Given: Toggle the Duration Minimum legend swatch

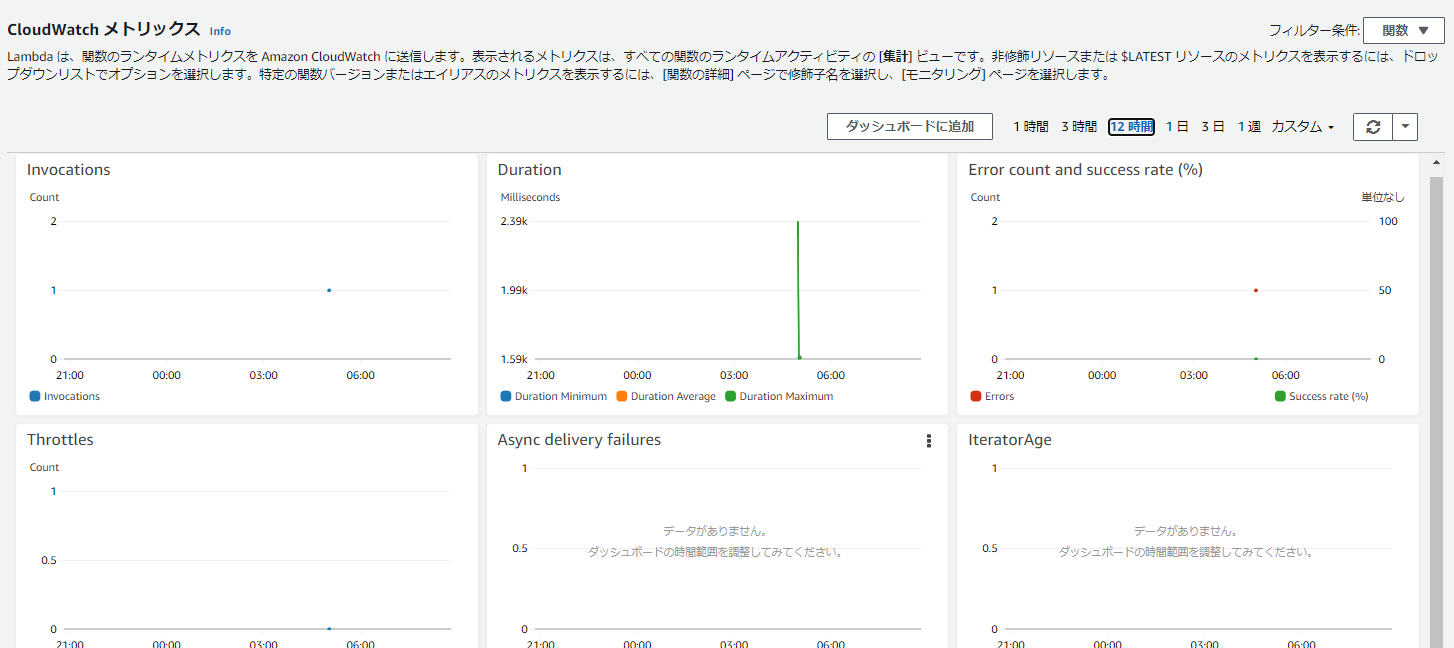Looking at the screenshot, I should point(506,396).
